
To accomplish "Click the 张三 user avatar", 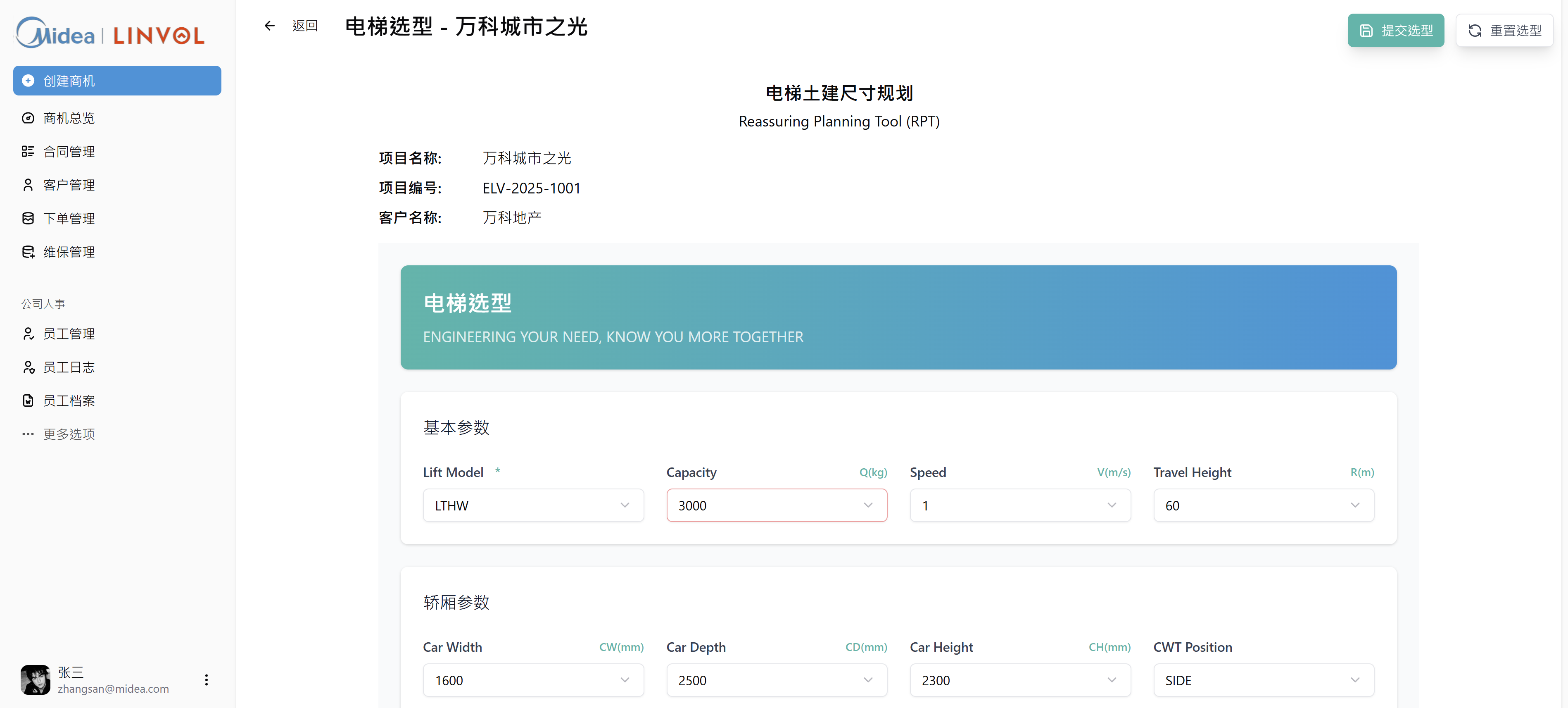I will click(35, 680).
